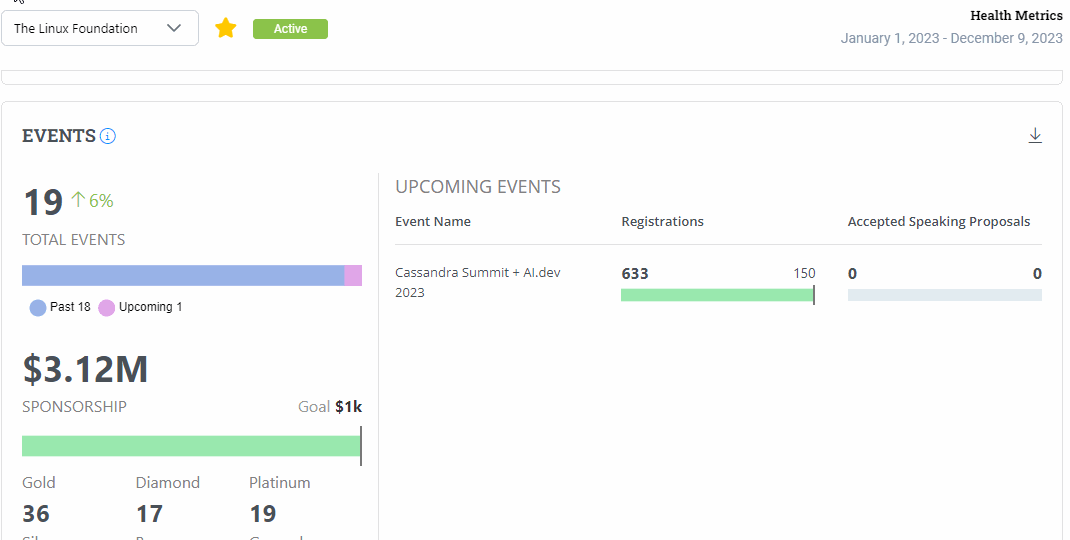Click the Accepted Speaking Proposals gray bar

point(944,295)
